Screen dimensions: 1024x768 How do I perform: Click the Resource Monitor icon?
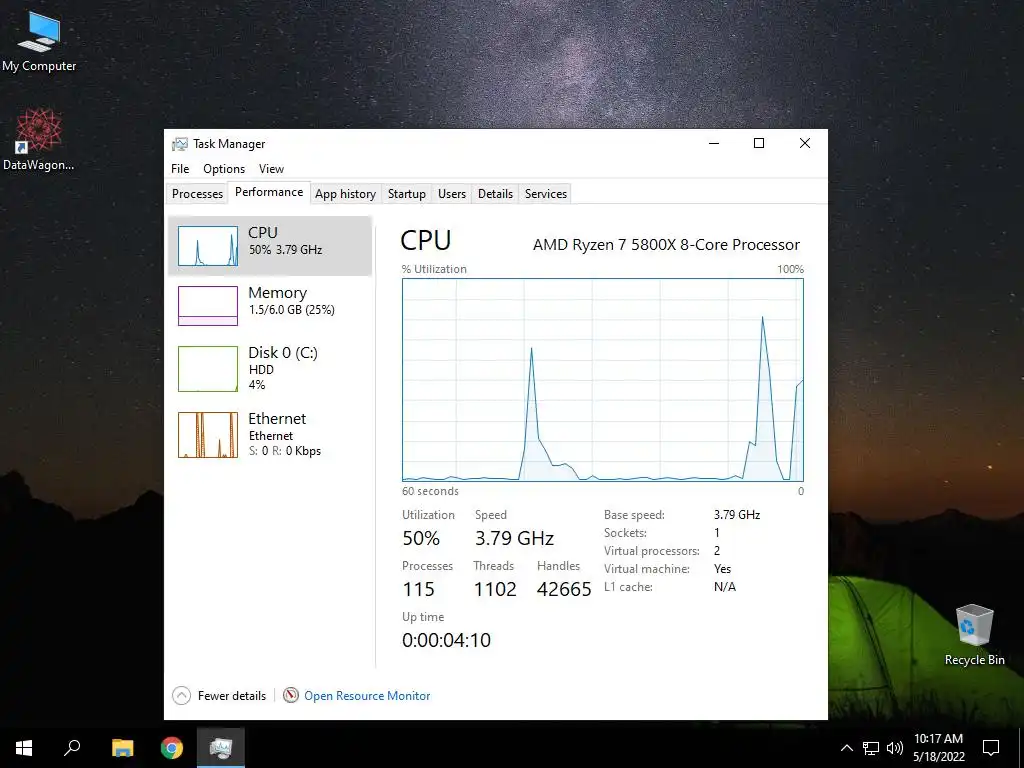pos(291,696)
